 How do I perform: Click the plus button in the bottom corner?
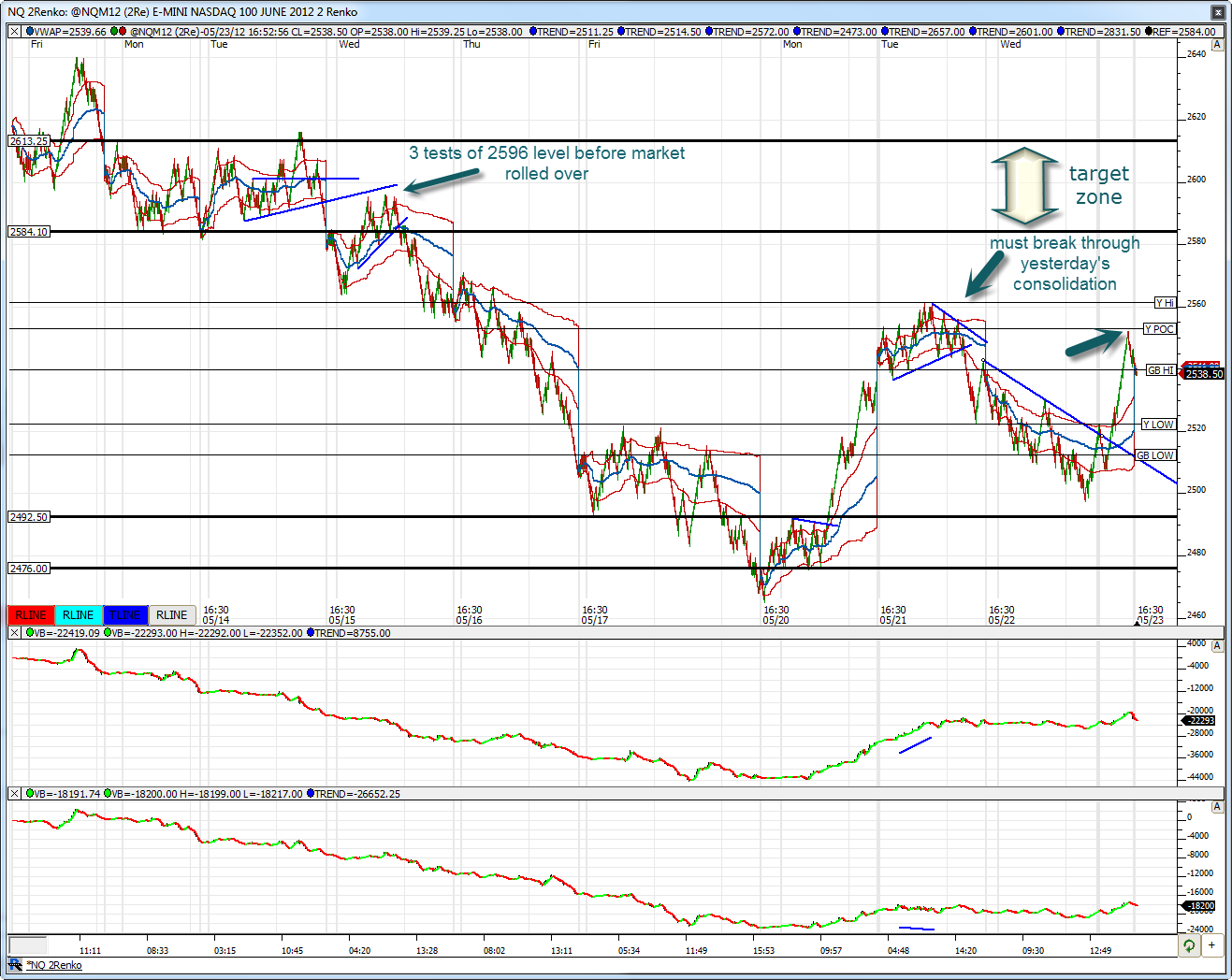(1211, 945)
